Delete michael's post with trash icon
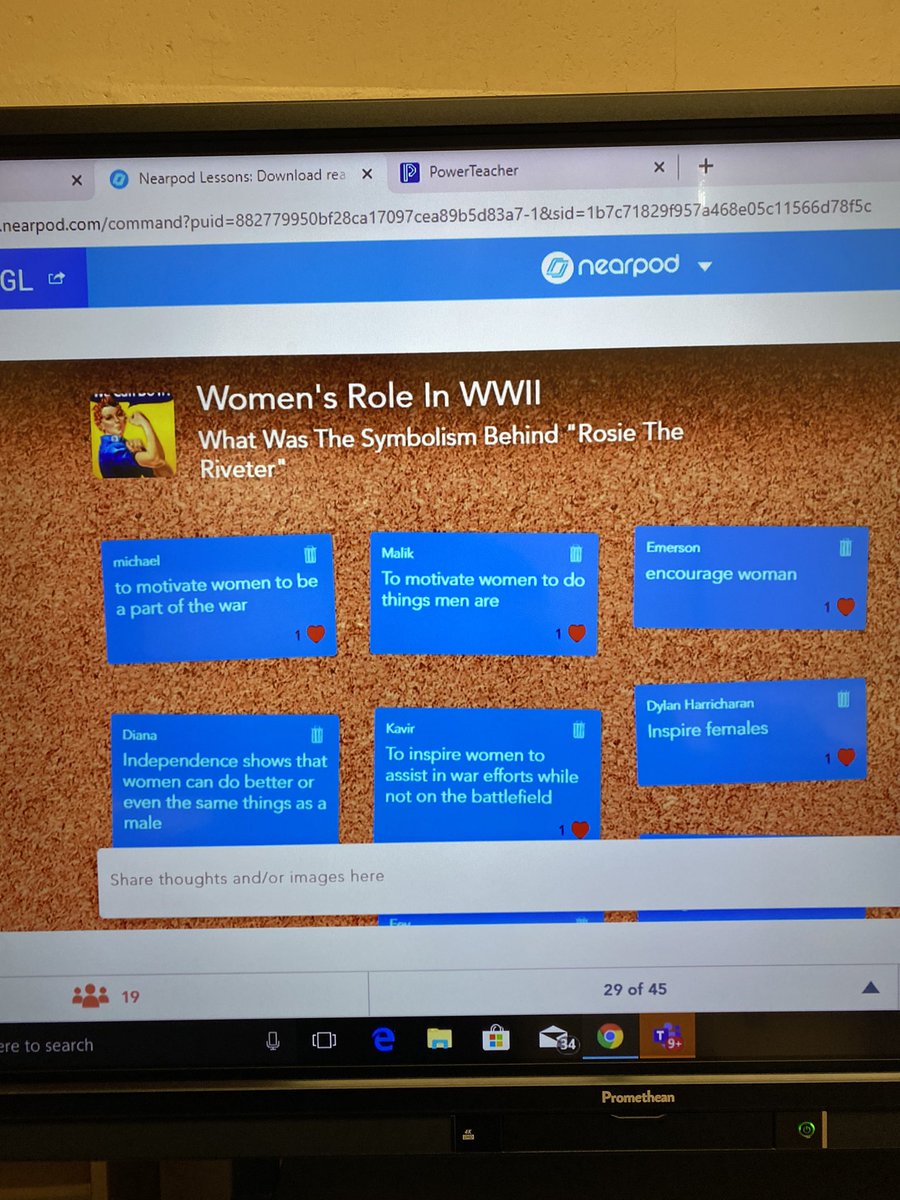The width and height of the screenshot is (900, 1200). [x=311, y=554]
